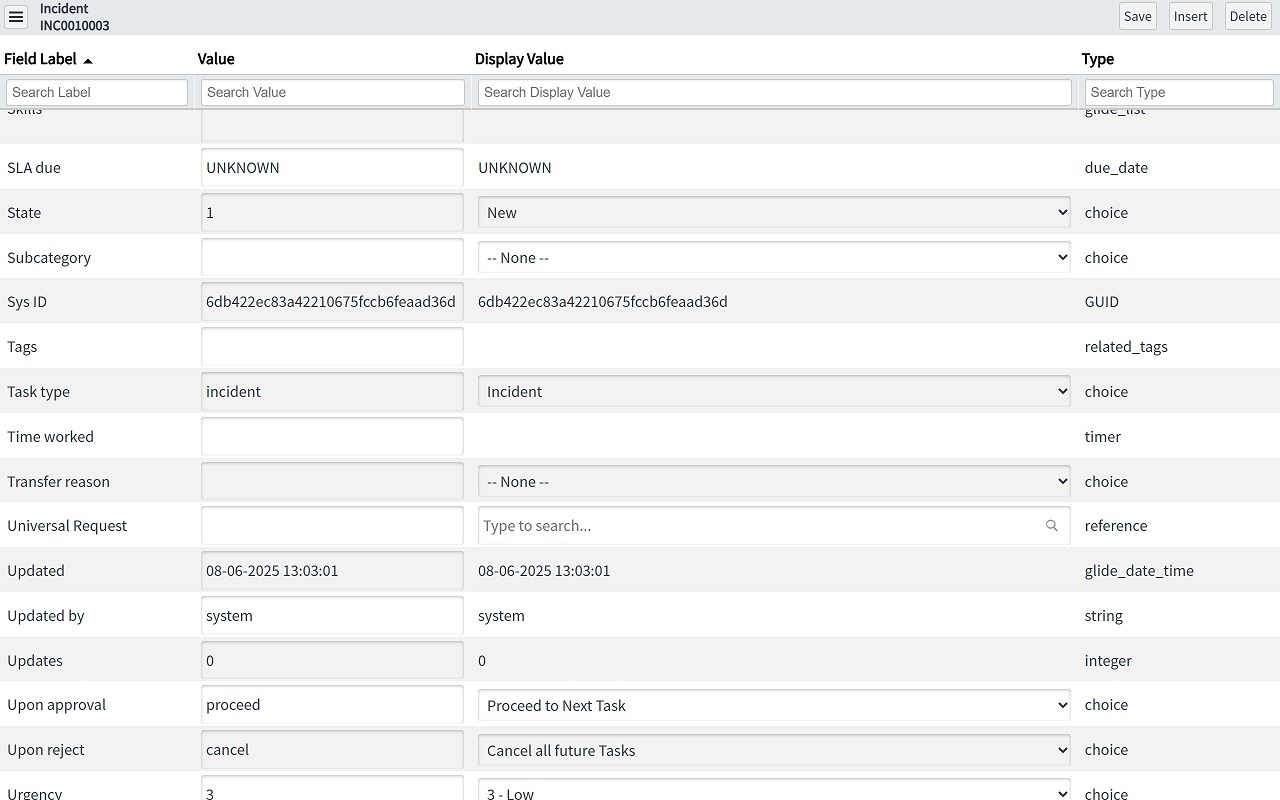Click the Delete button
The height and width of the screenshot is (800, 1280).
pos(1247,16)
